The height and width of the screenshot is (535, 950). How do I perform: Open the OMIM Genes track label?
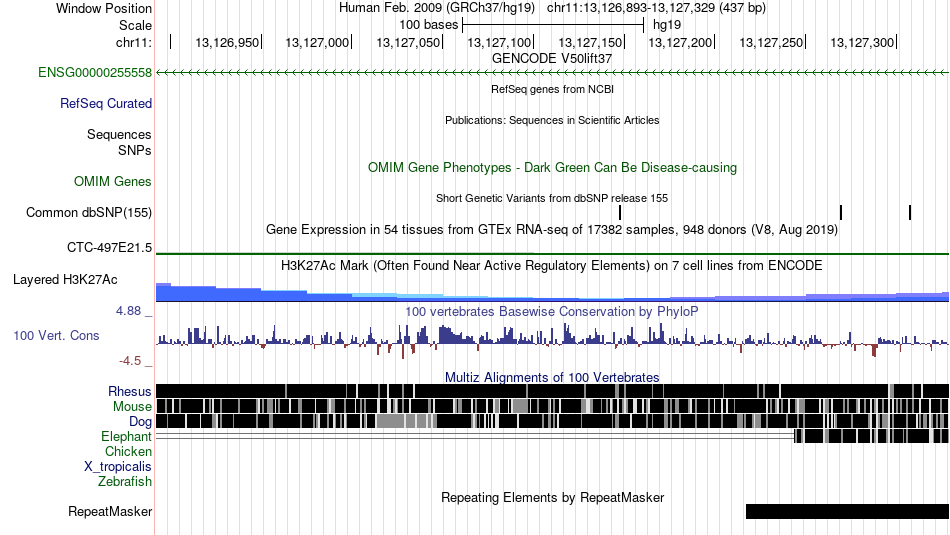point(113,181)
